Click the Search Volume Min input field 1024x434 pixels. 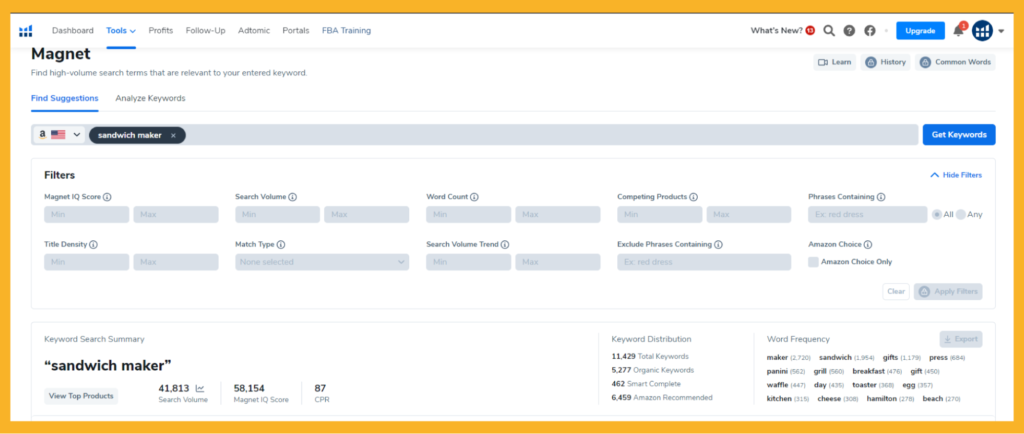click(277, 215)
